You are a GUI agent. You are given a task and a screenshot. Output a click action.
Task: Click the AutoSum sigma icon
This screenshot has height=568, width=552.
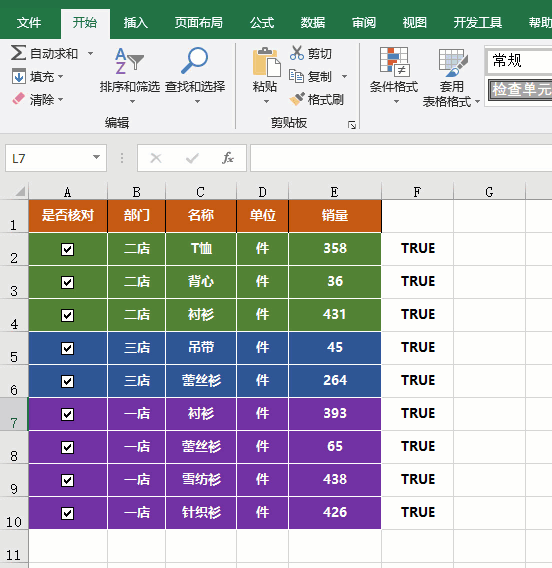click(18, 53)
